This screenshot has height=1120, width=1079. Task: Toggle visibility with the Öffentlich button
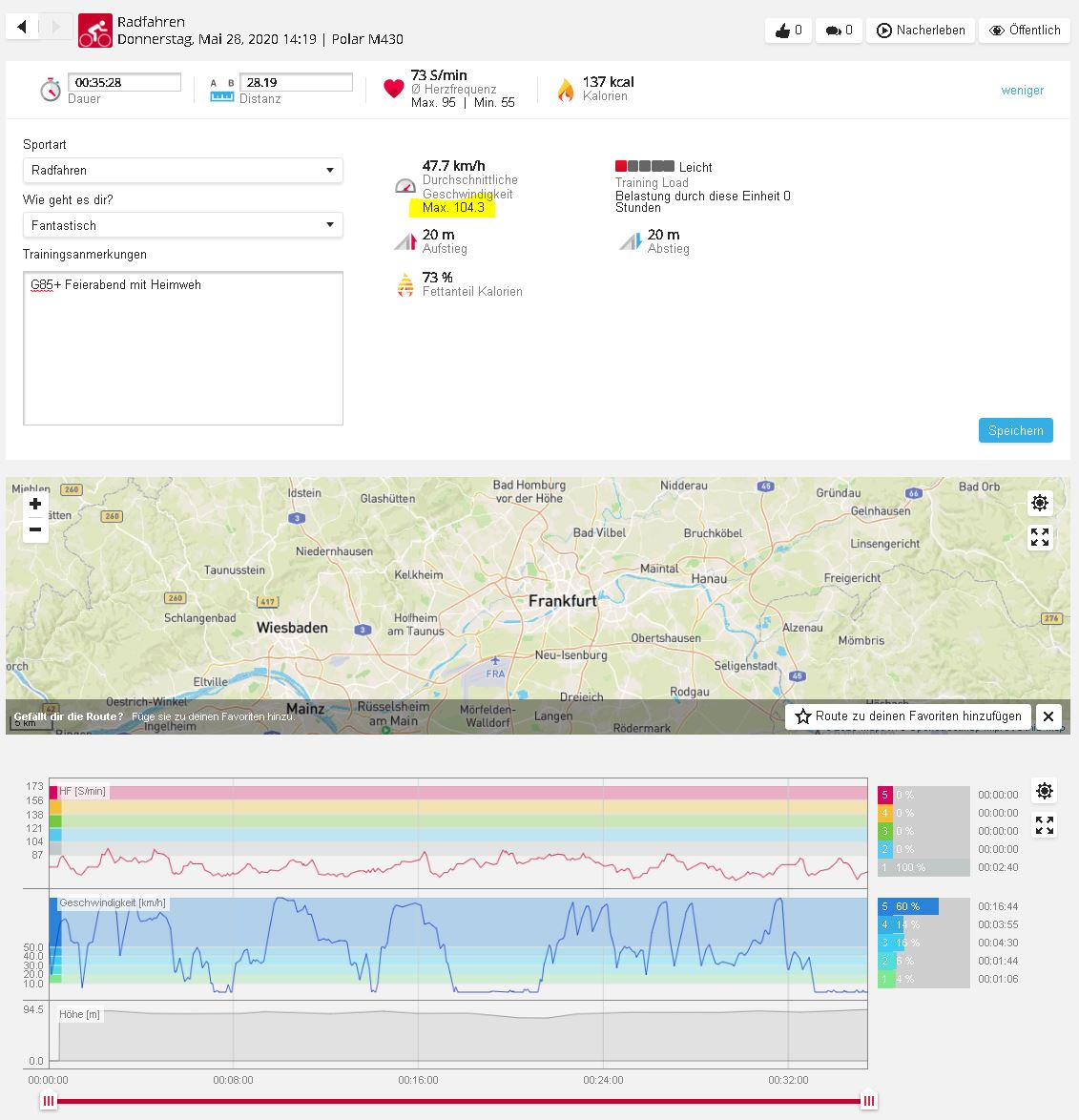tap(1024, 31)
